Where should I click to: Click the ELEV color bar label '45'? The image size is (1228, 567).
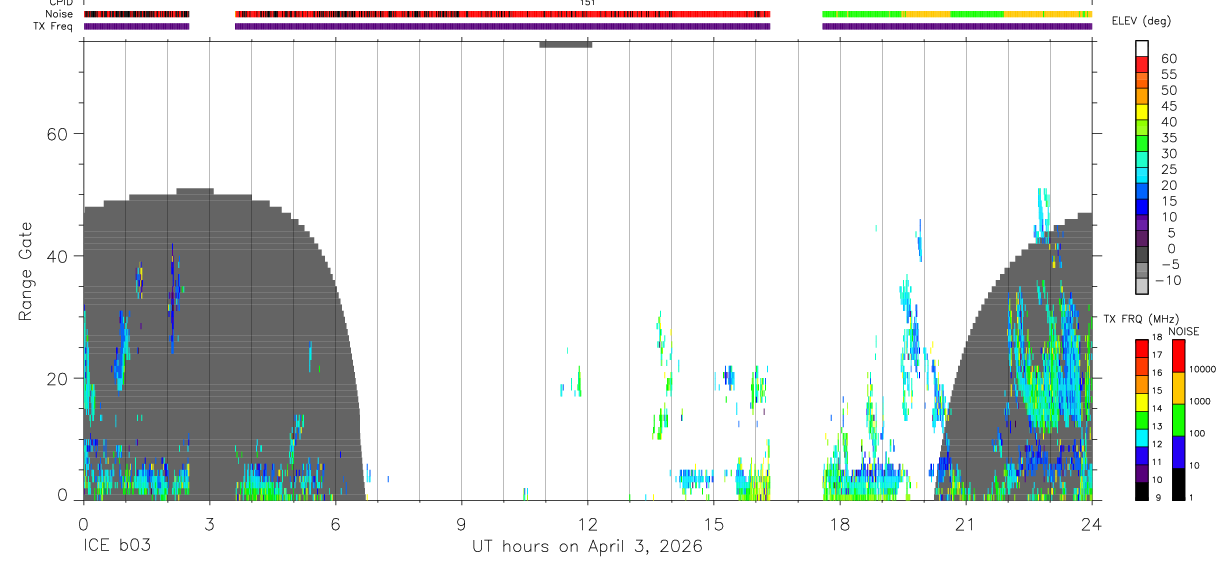click(1168, 106)
